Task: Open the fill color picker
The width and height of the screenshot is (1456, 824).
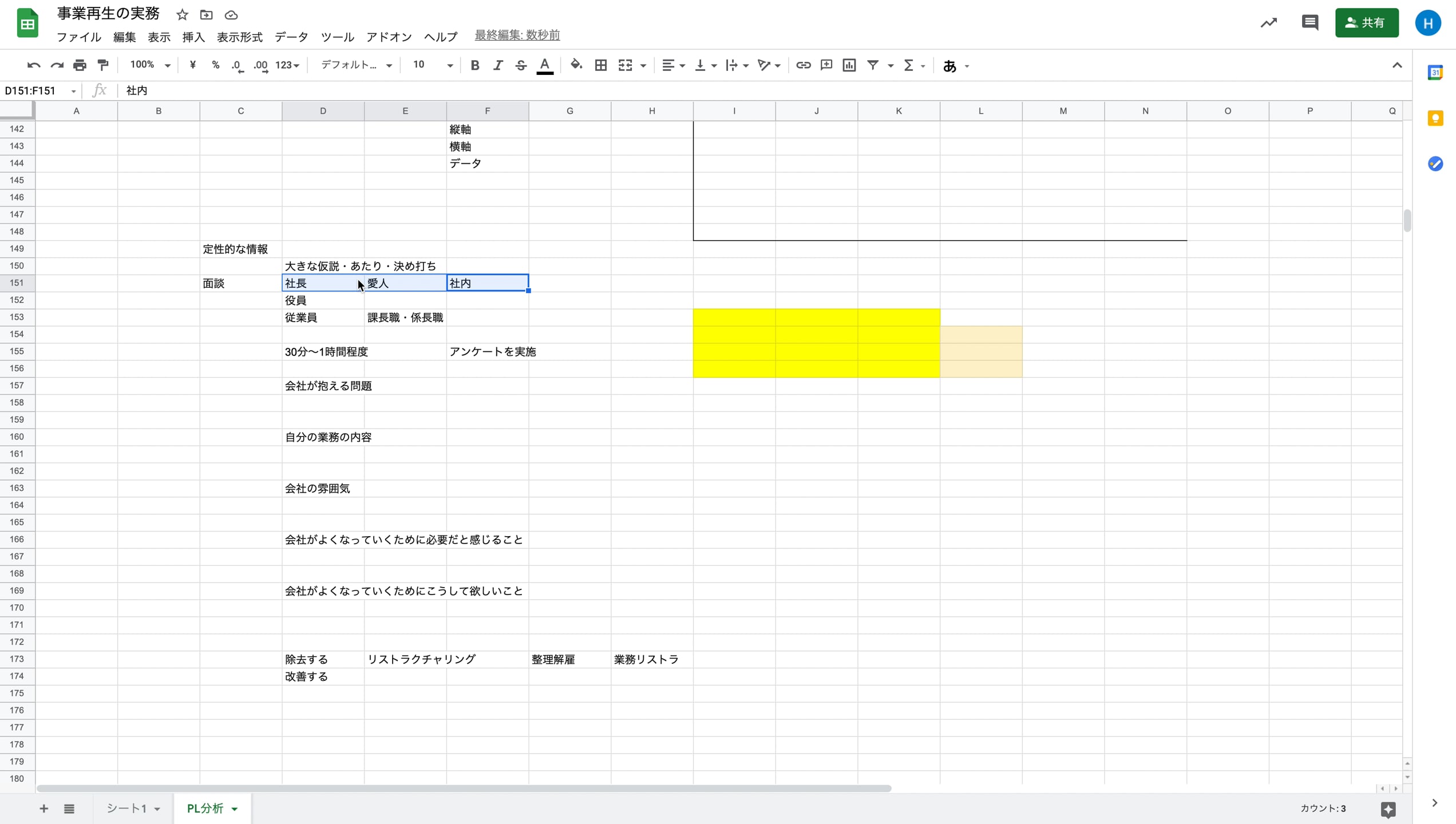Action: 576,65
